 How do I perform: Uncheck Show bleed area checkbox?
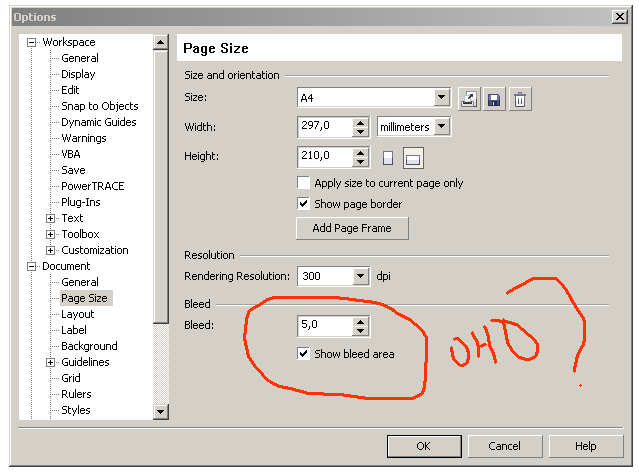pyautogui.click(x=304, y=354)
